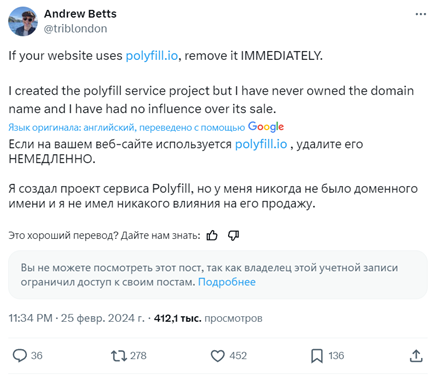Open the three-dot more options menu
The image size is (437, 375).
click(421, 14)
